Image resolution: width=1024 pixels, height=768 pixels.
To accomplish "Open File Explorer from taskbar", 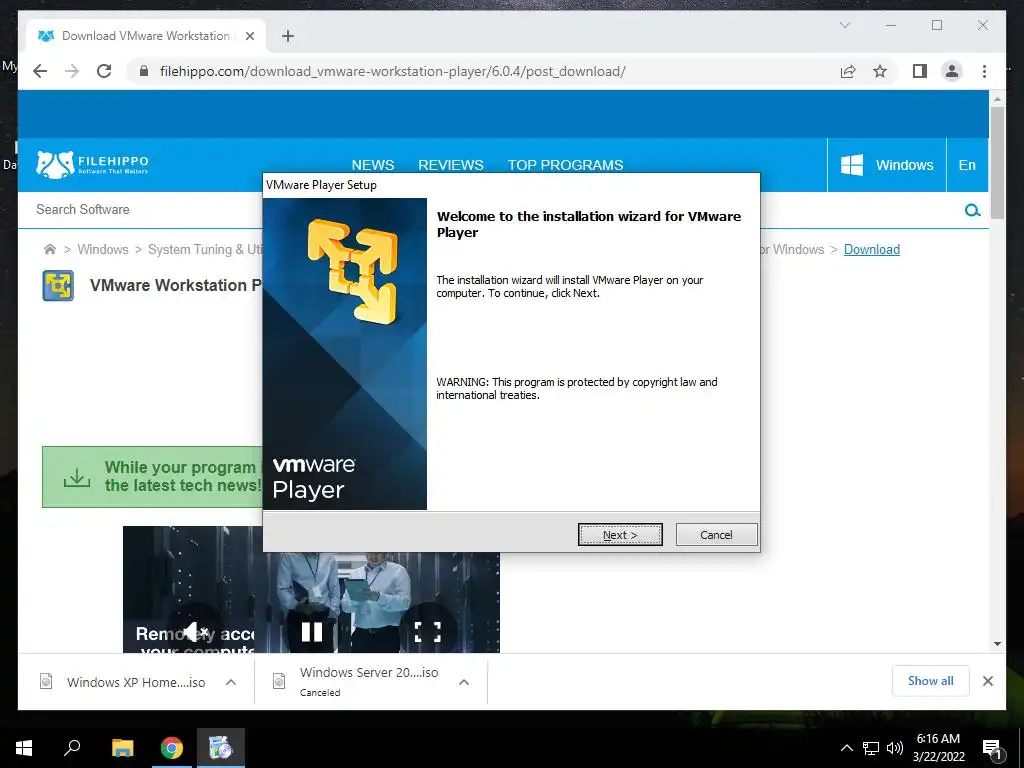I will [x=122, y=748].
